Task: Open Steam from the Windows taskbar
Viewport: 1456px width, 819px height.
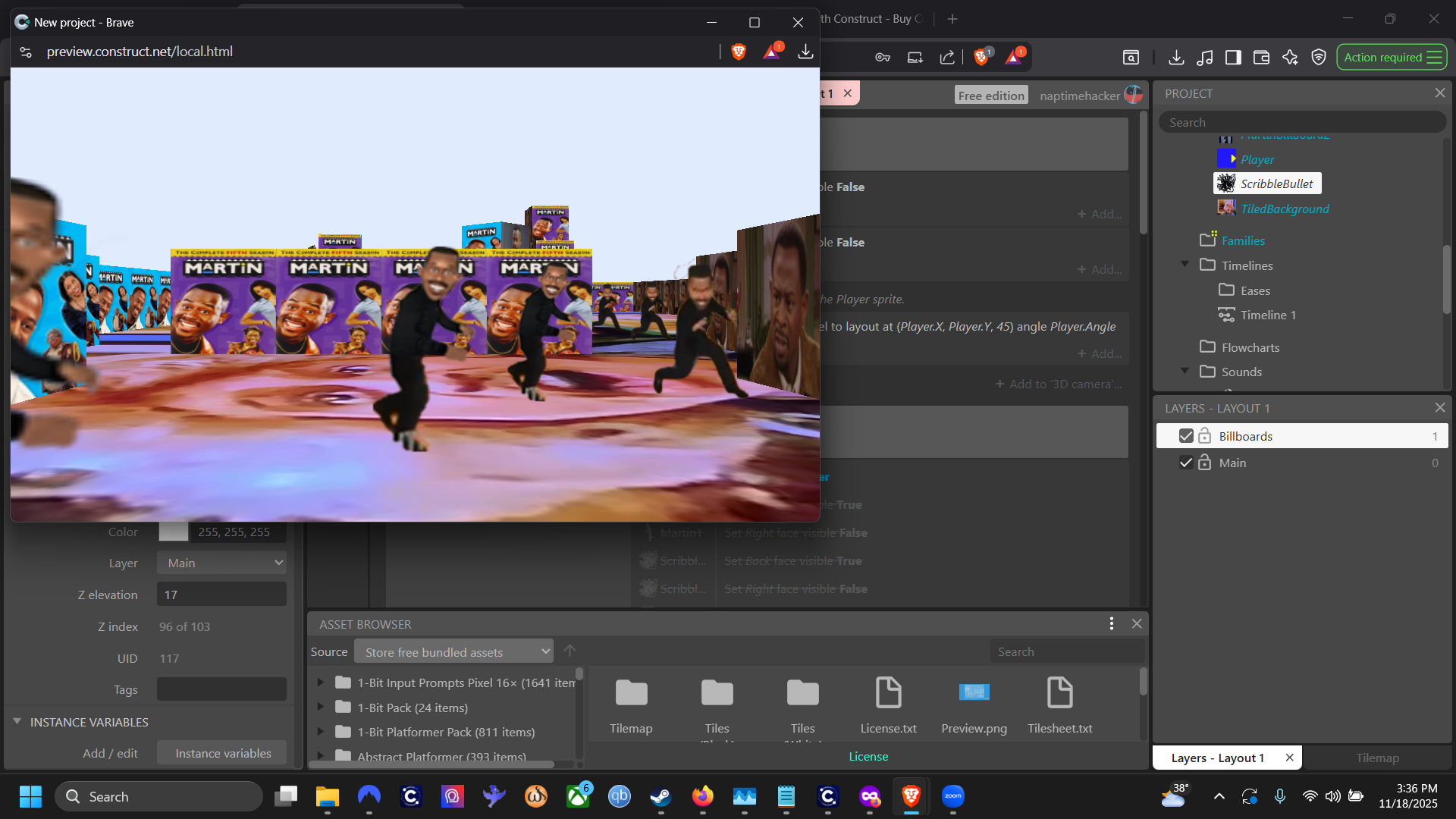Action: point(661,796)
